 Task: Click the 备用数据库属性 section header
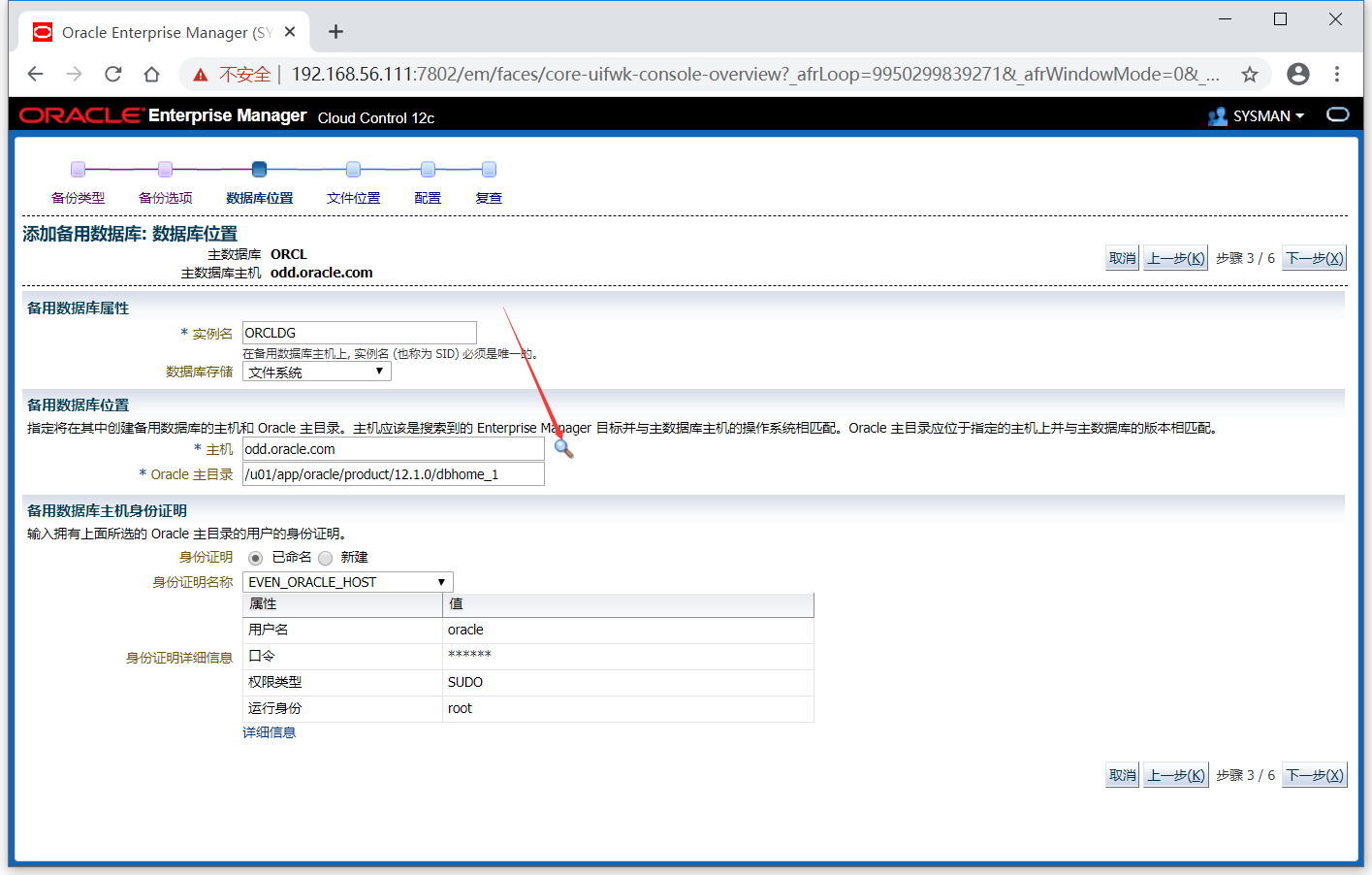[78, 308]
